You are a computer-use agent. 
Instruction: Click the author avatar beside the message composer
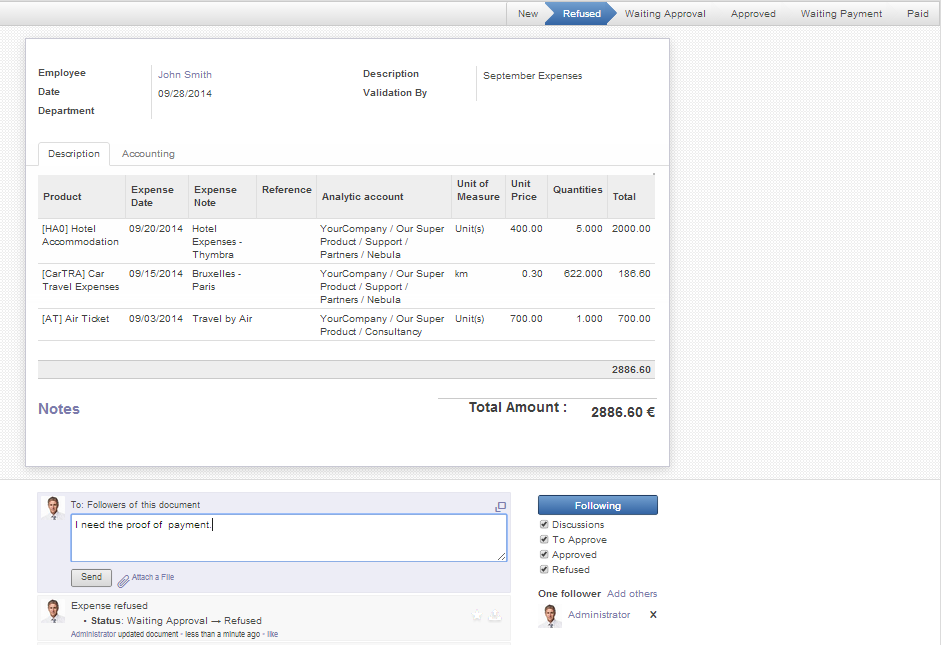click(53, 508)
